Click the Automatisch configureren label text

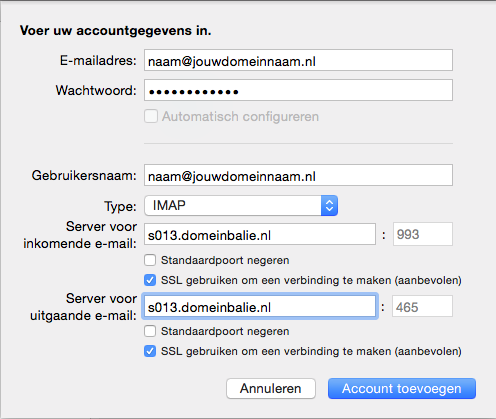tap(240, 117)
